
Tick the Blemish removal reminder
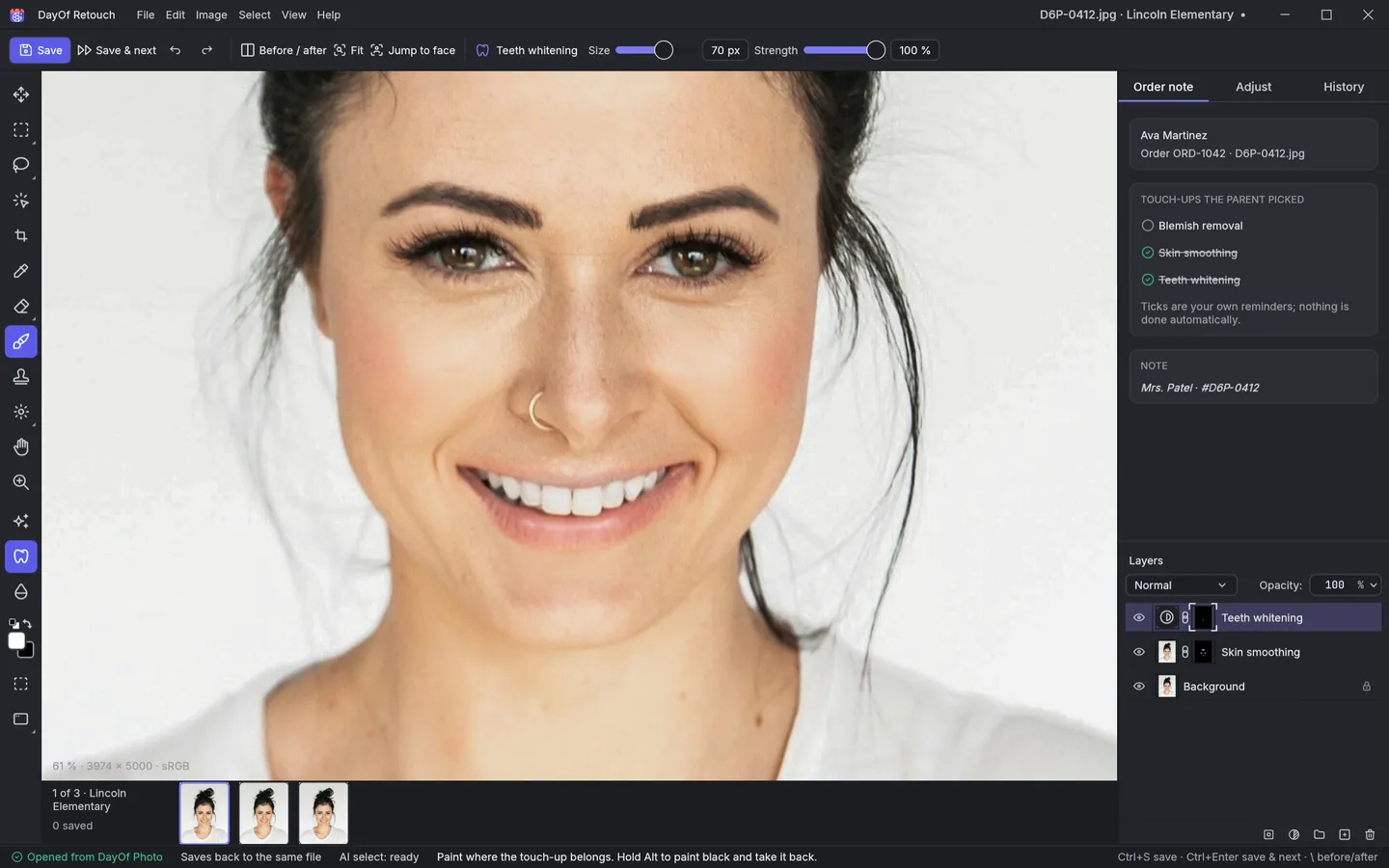click(x=1148, y=226)
